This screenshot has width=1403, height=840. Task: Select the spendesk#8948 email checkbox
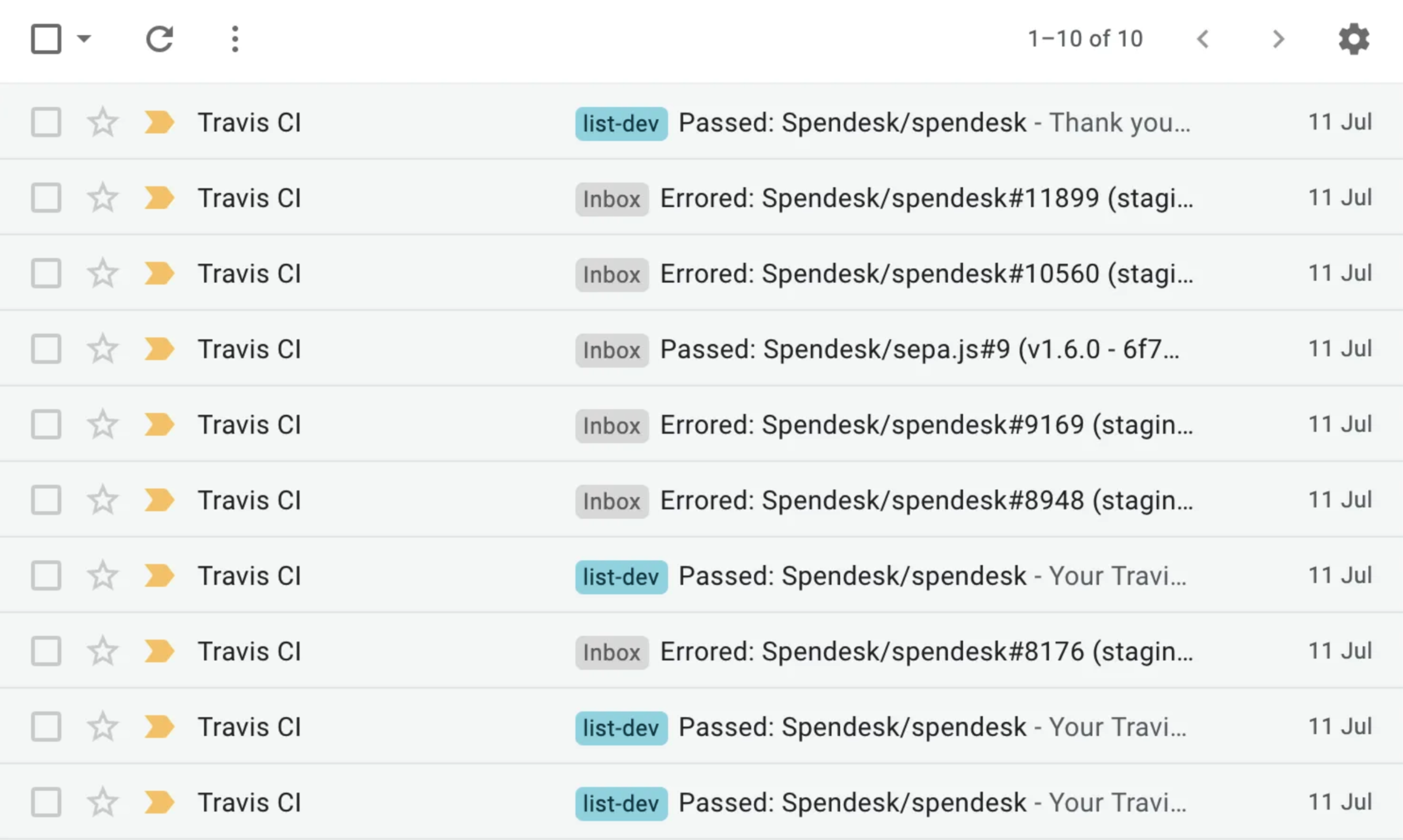[46, 500]
